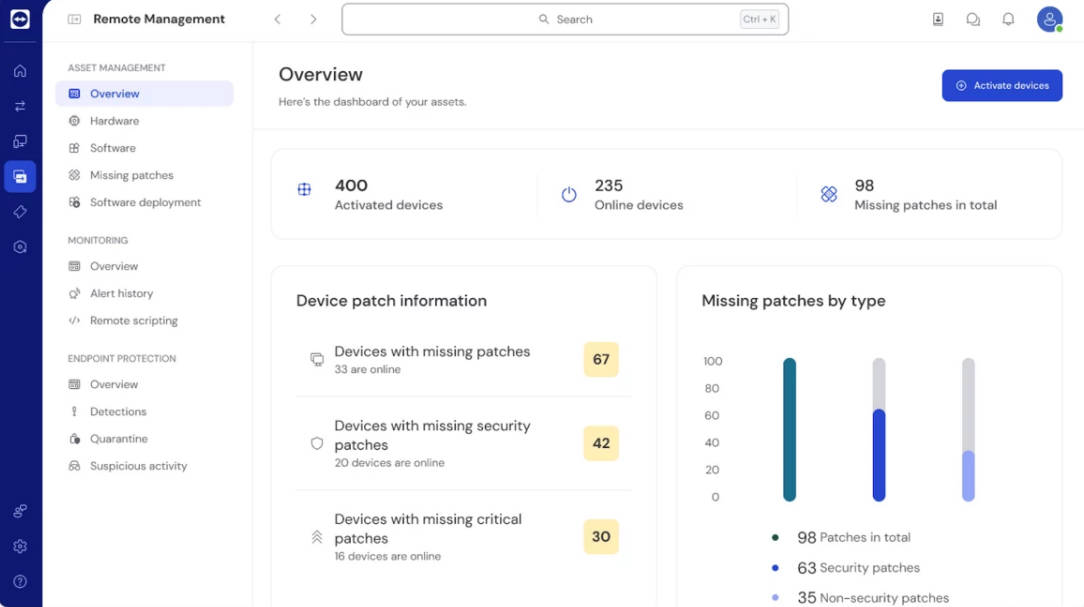
Task: Open the Help question mark icon
Action: click(20, 581)
